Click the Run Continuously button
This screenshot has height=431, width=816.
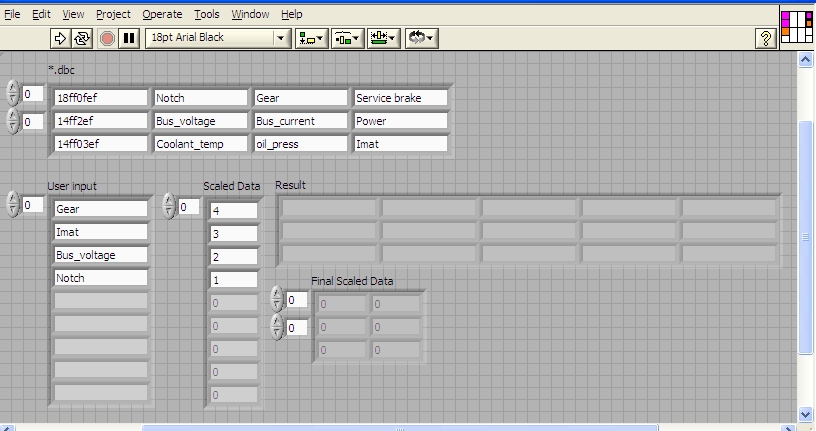[x=82, y=38]
